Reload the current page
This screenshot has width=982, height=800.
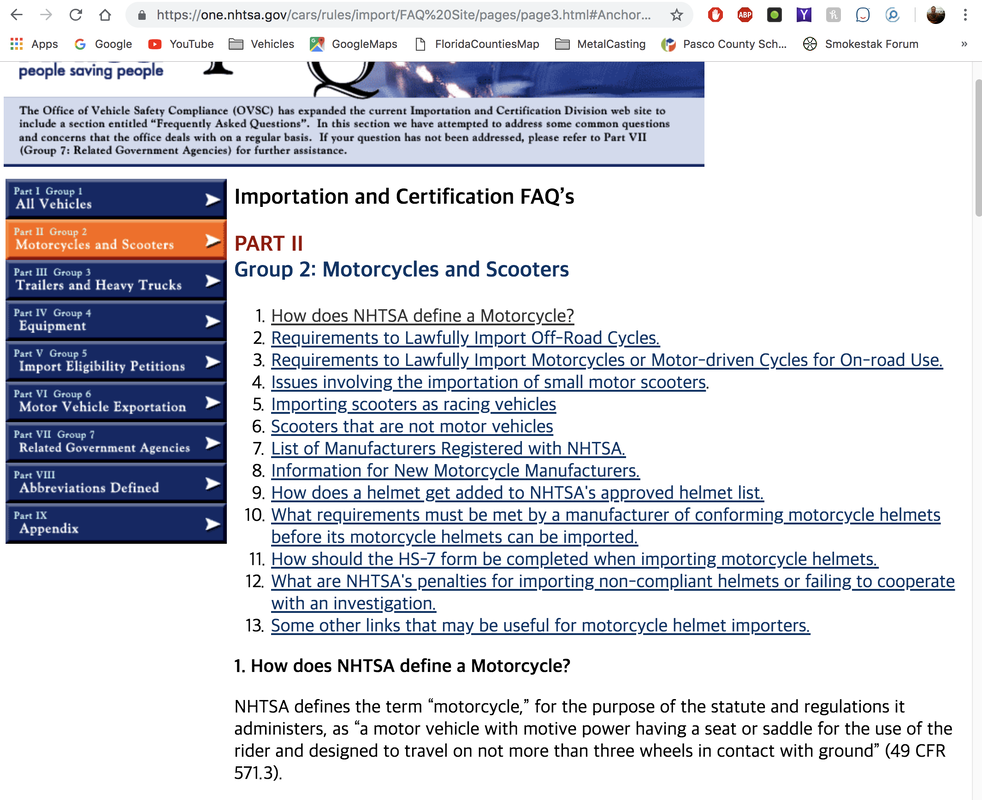75,14
